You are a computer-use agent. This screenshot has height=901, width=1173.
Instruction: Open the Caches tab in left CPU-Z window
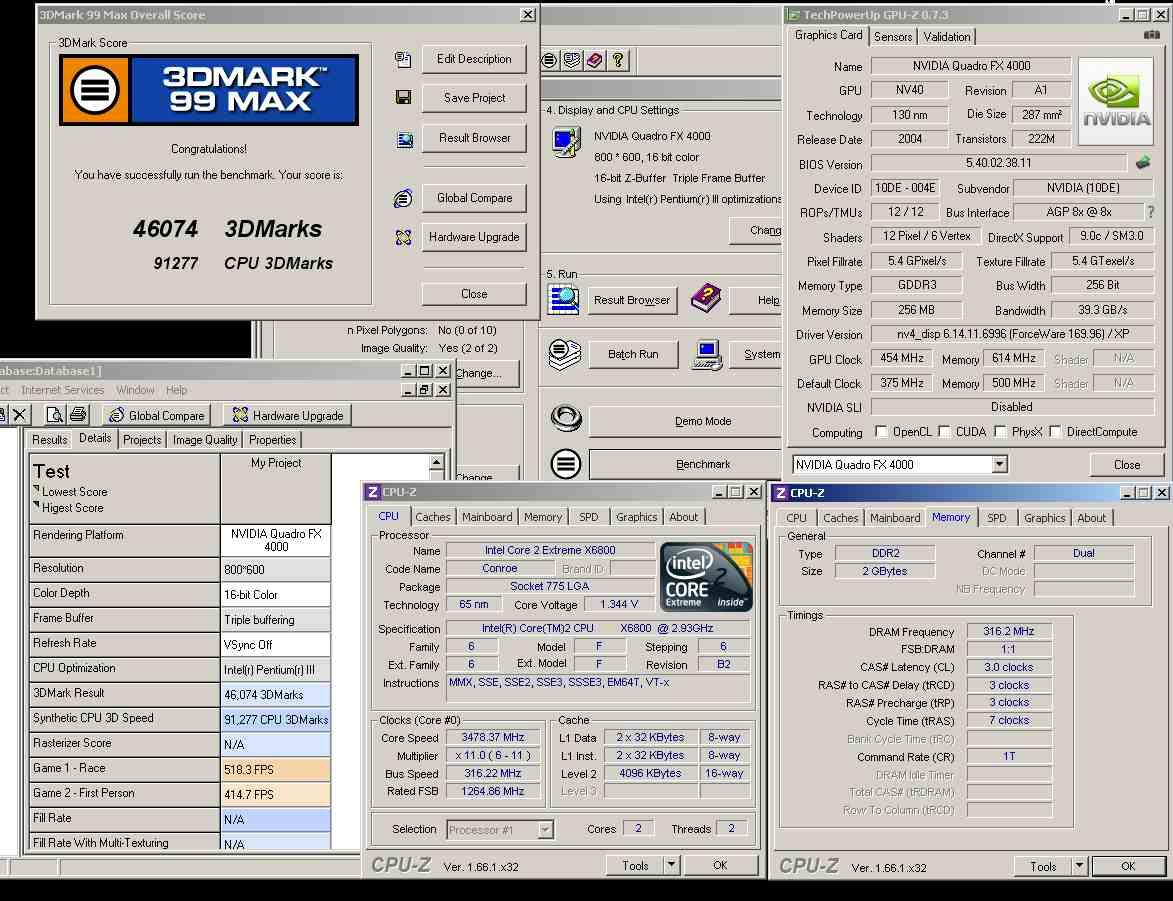[x=433, y=517]
